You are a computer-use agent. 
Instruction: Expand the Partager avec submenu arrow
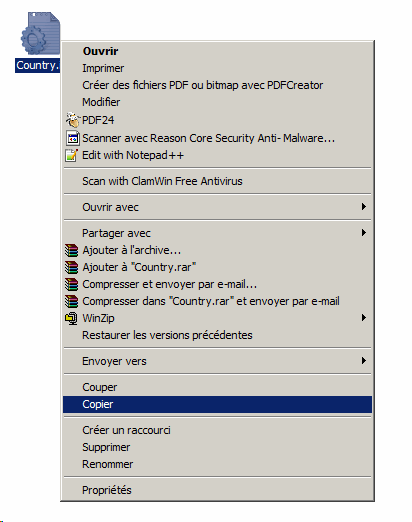[364, 232]
